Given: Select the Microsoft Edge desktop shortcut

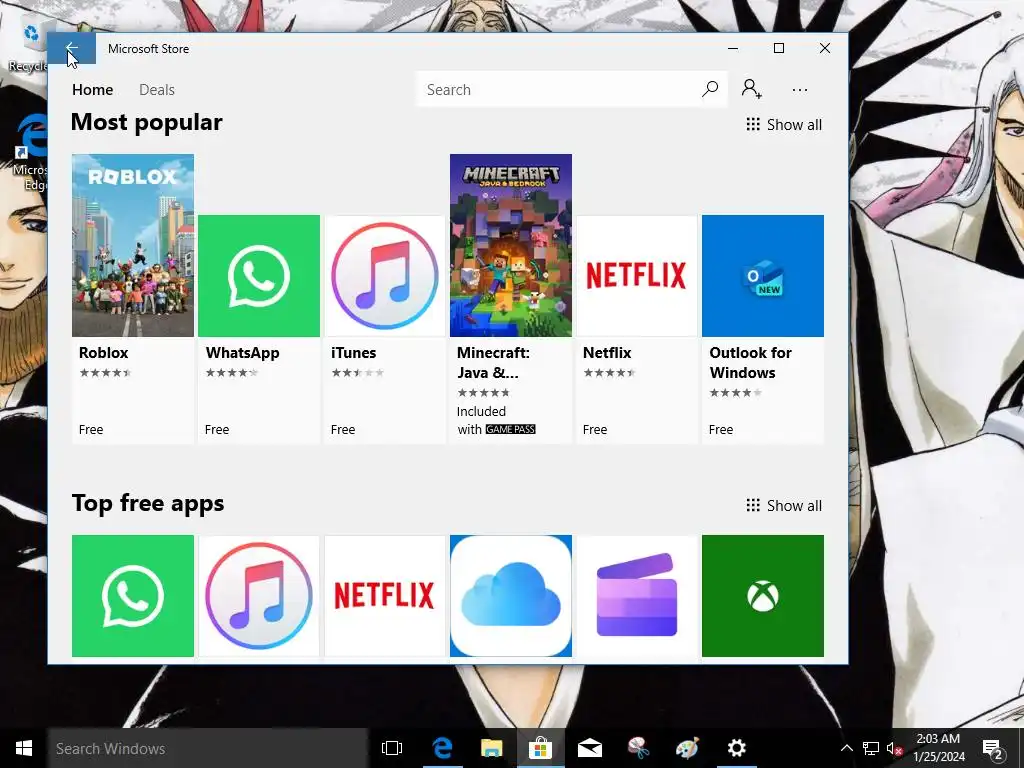Looking at the screenshot, I should point(31,154).
